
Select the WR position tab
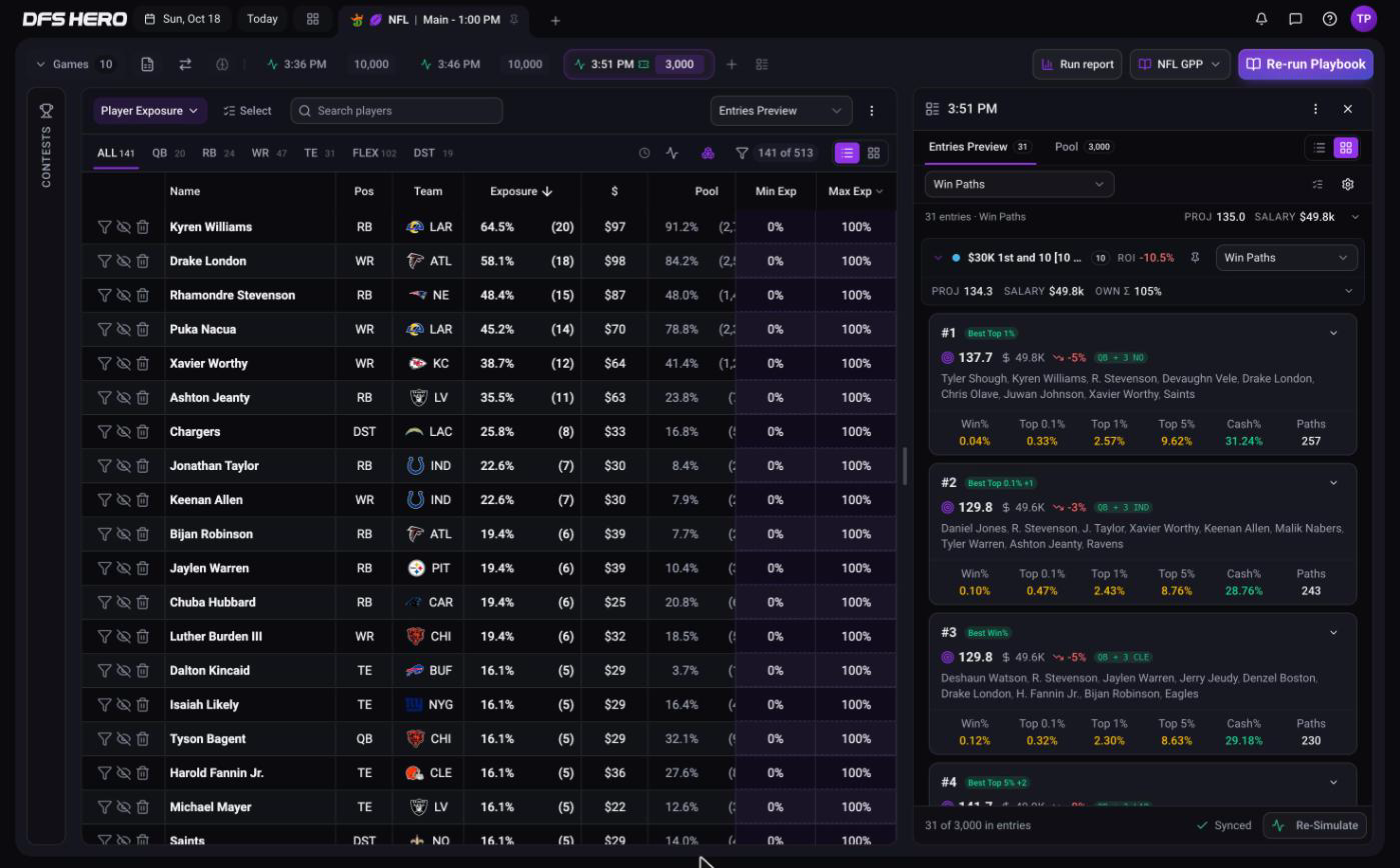coord(269,153)
